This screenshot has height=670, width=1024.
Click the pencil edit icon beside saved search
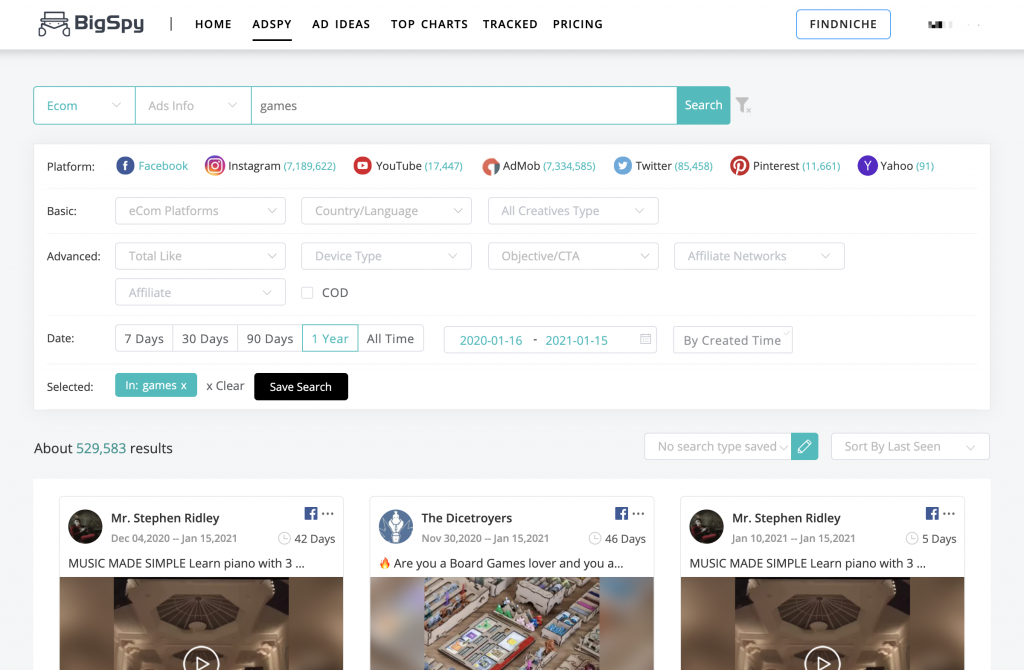click(x=805, y=447)
